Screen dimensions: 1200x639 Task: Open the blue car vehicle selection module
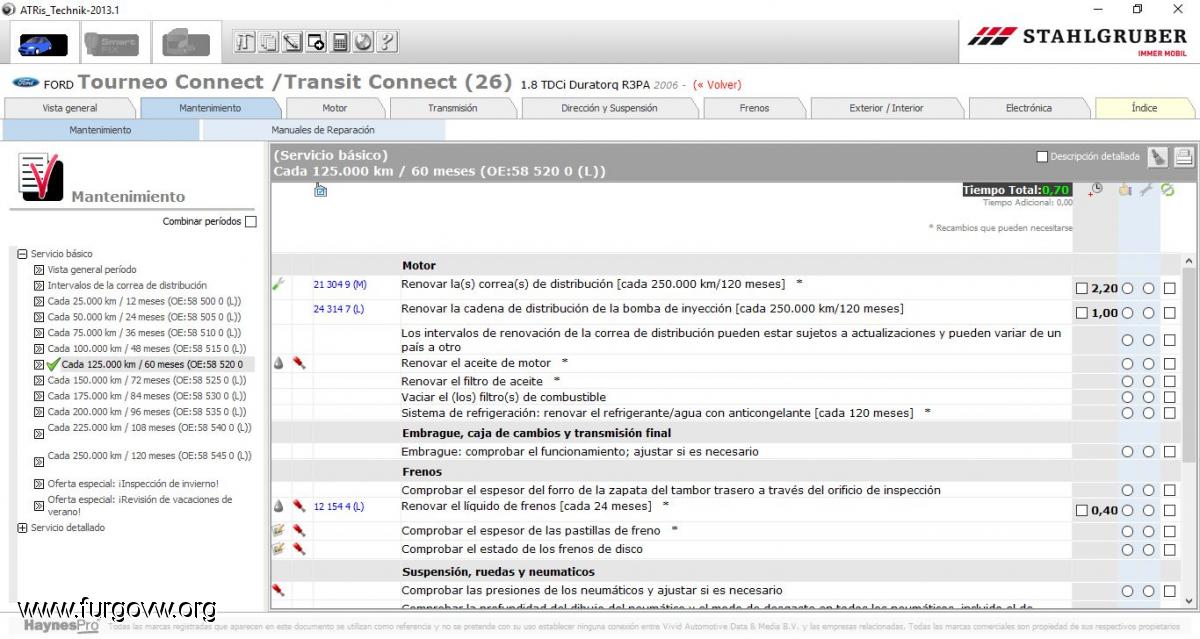click(x=43, y=44)
